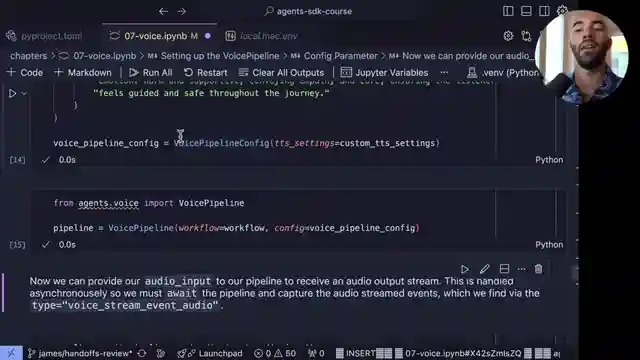
Task: Split the markdown cell
Action: [x=504, y=269]
